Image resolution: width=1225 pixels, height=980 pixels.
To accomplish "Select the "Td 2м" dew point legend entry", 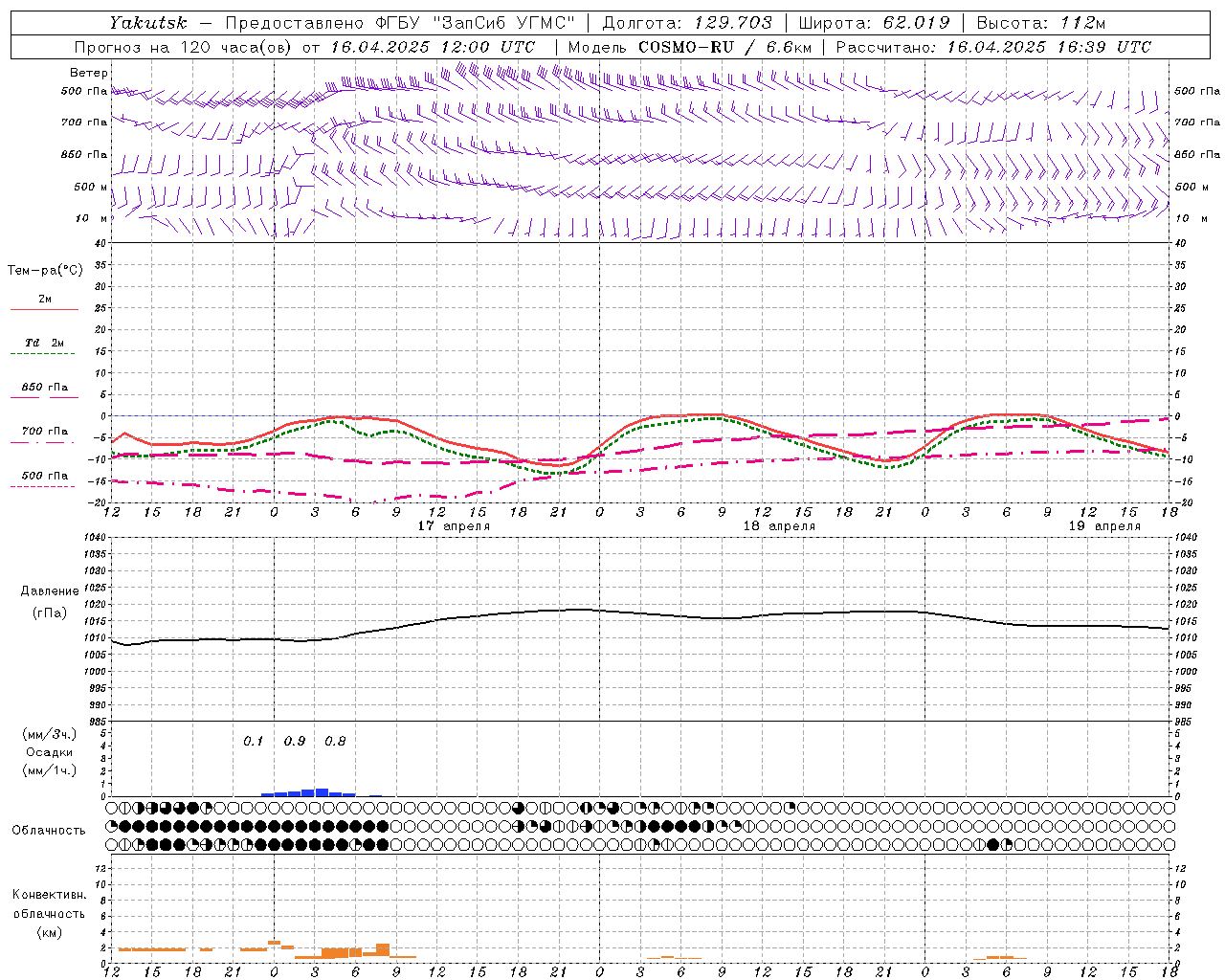I will pos(44,343).
